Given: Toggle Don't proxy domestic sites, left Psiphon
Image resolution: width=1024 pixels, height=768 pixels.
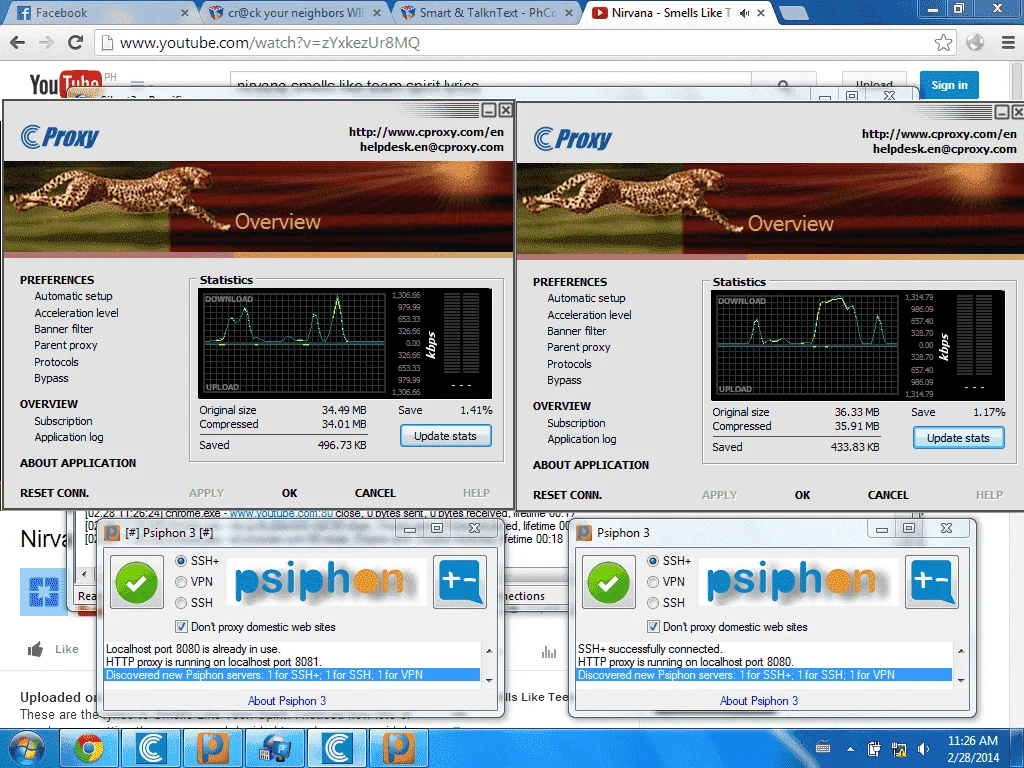Looking at the screenshot, I should [182, 627].
